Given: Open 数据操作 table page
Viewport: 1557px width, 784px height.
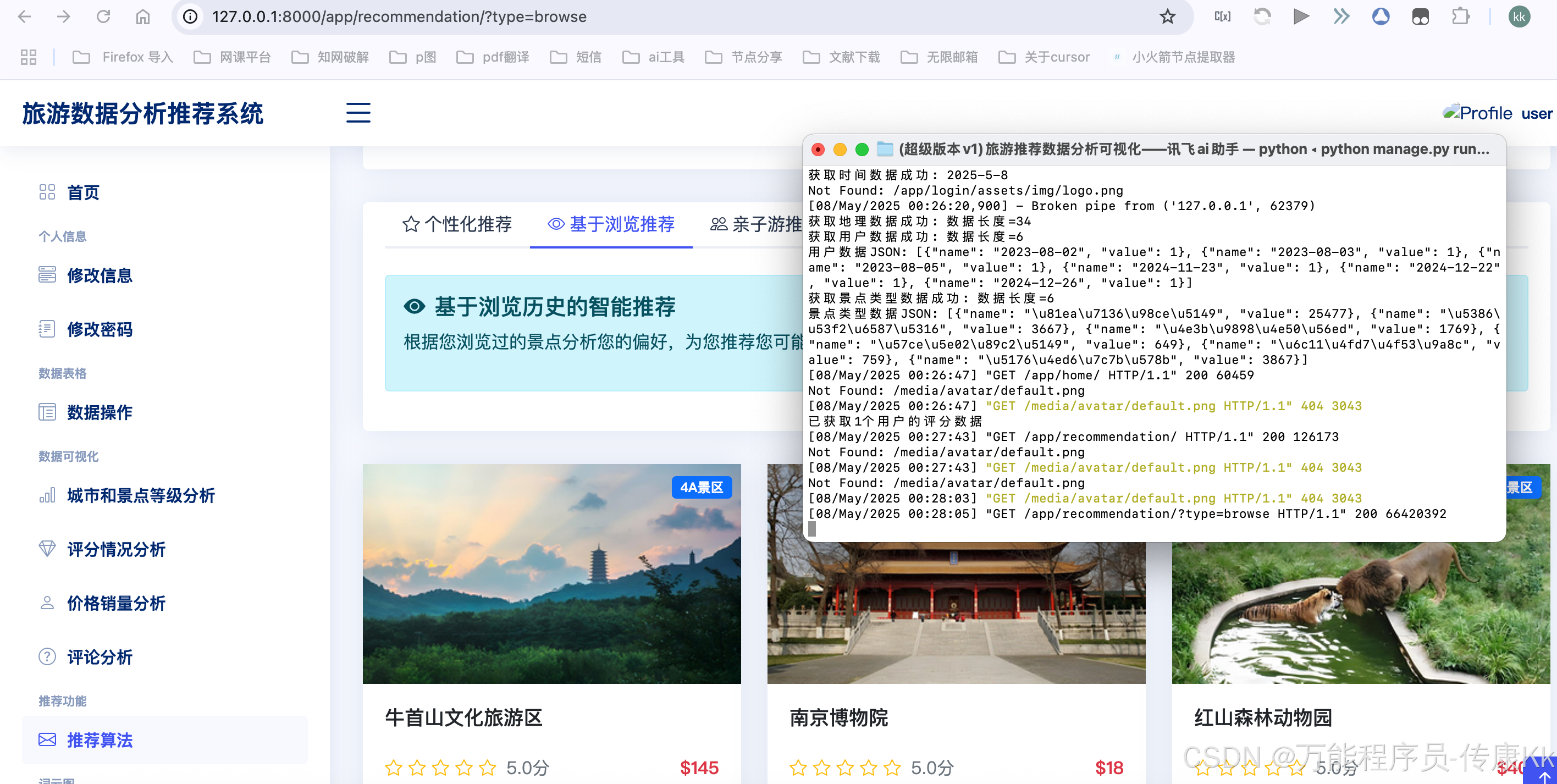Looking at the screenshot, I should [99, 412].
